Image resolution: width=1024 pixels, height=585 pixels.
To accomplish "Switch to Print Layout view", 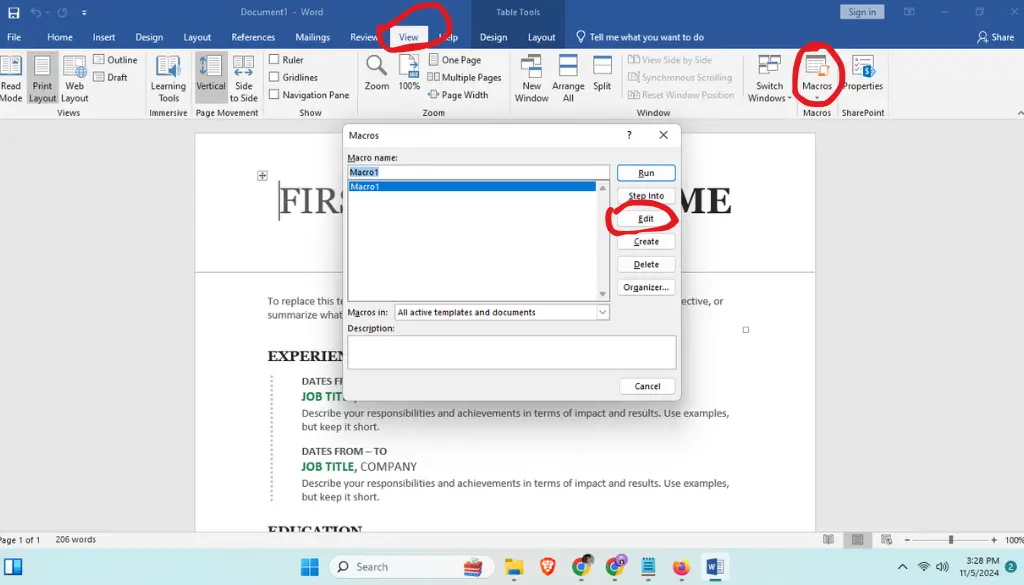I will 42,79.
